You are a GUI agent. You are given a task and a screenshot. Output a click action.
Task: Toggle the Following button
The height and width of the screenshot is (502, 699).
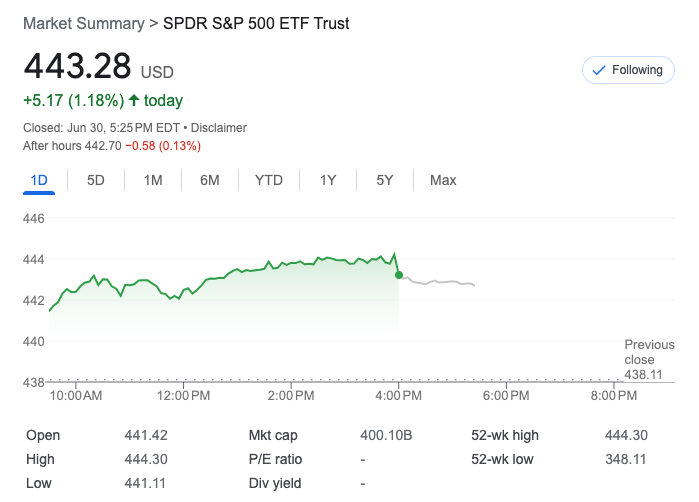coord(627,70)
